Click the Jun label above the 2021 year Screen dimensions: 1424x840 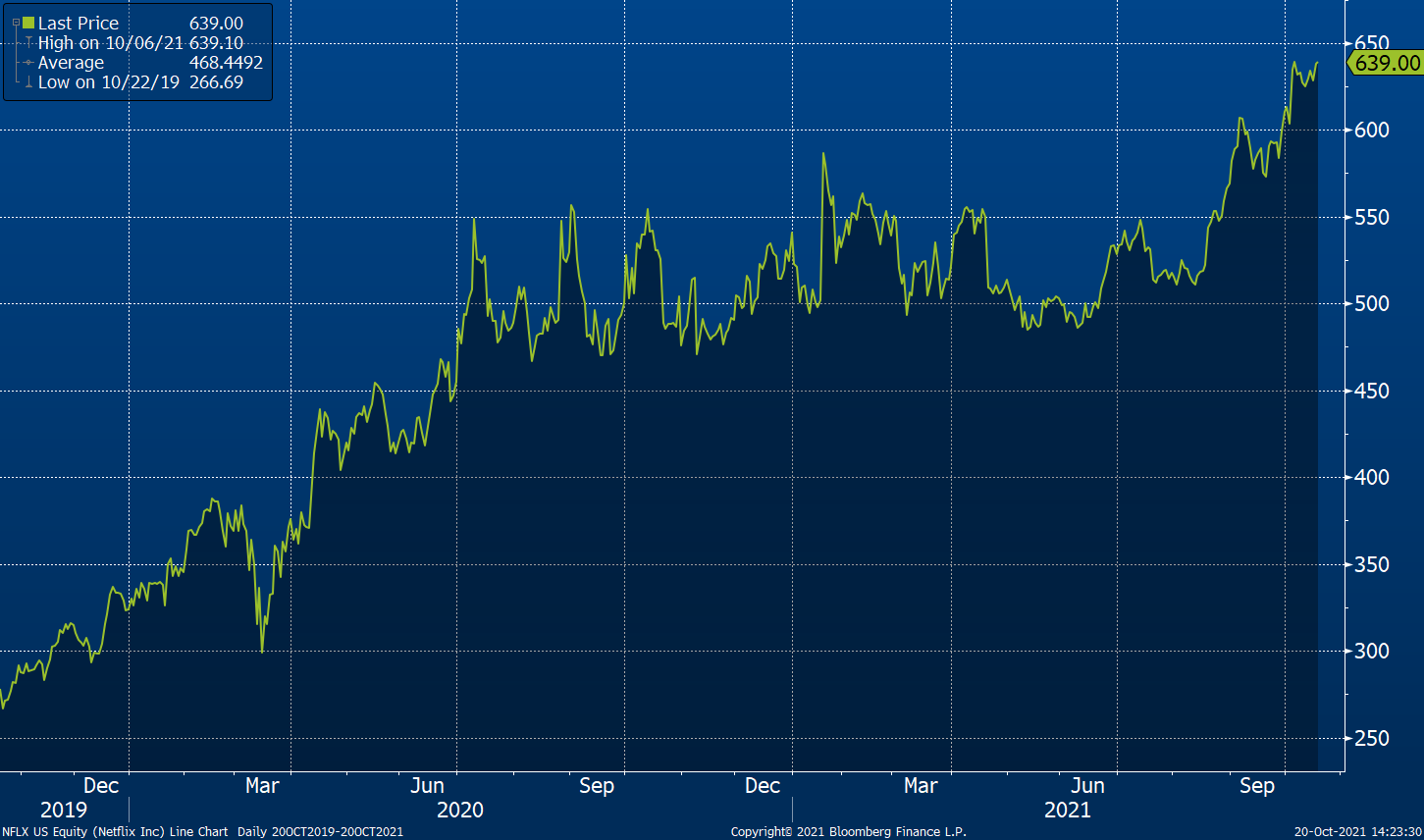click(1087, 786)
